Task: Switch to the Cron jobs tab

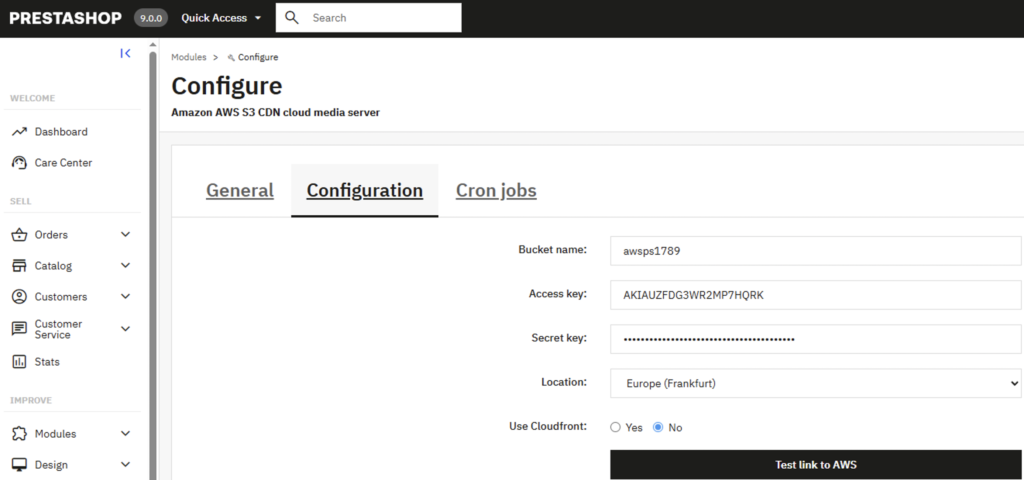Action: coord(496,190)
